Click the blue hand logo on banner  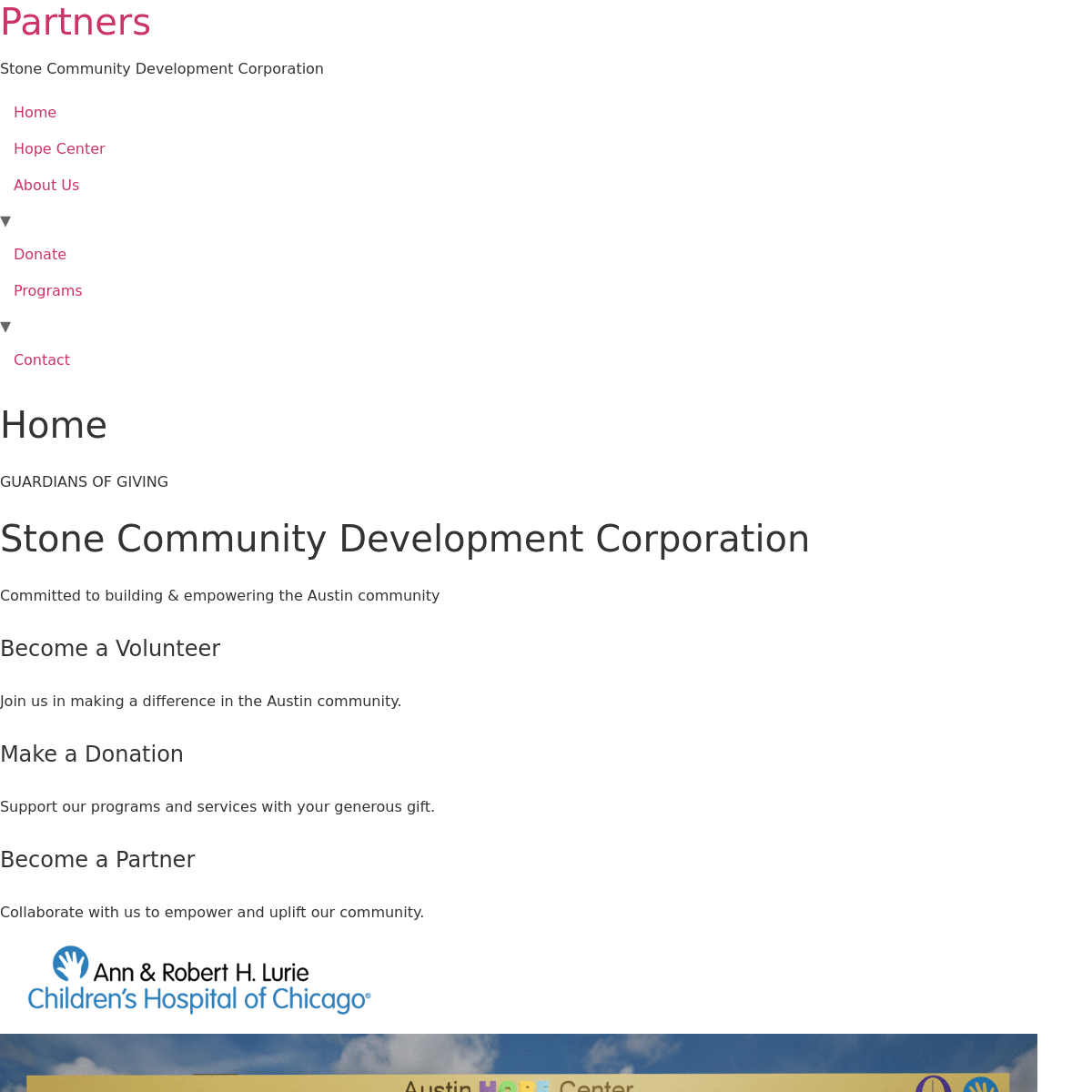tap(980, 1085)
